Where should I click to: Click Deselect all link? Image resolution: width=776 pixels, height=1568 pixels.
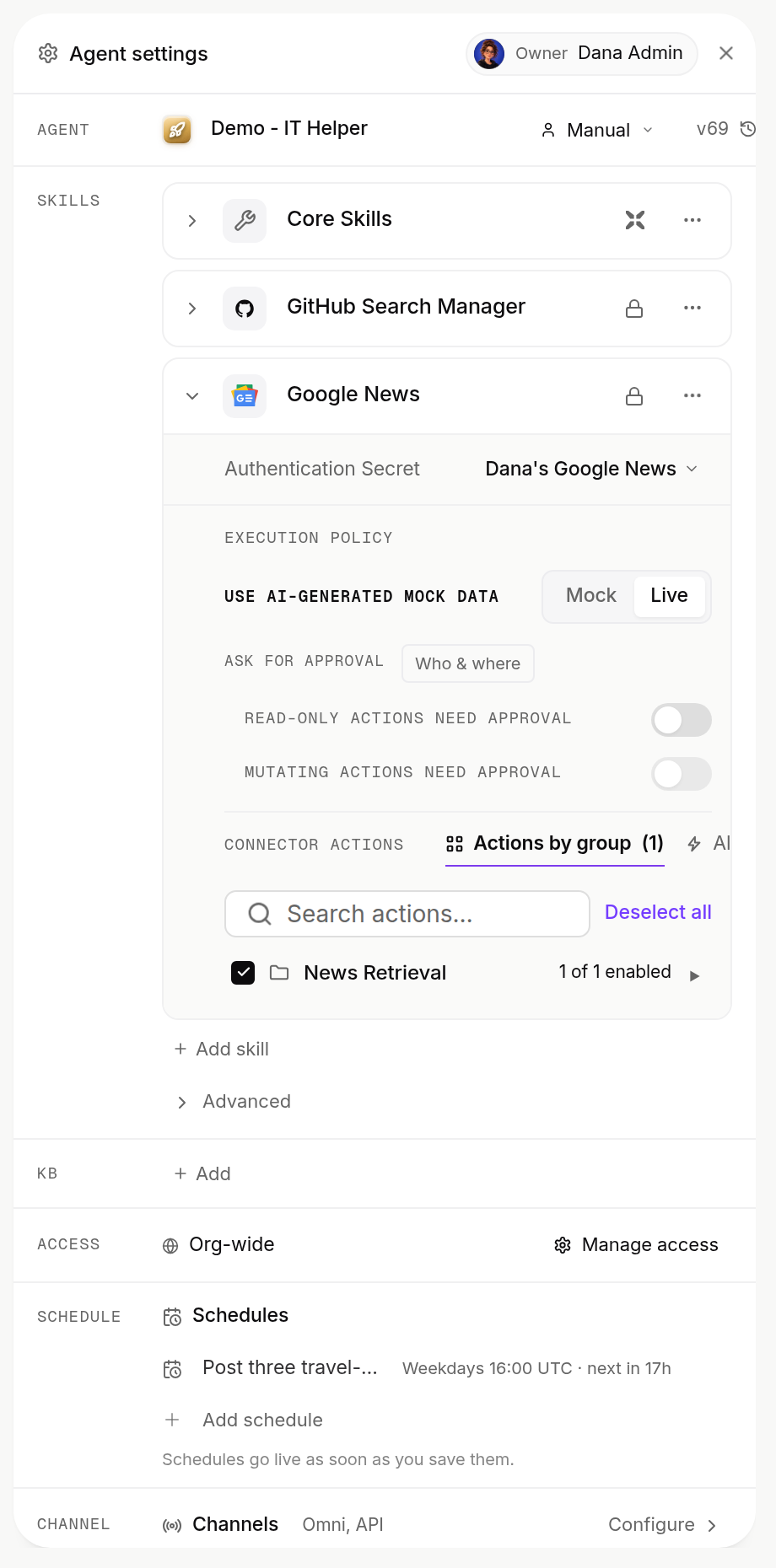658,912
